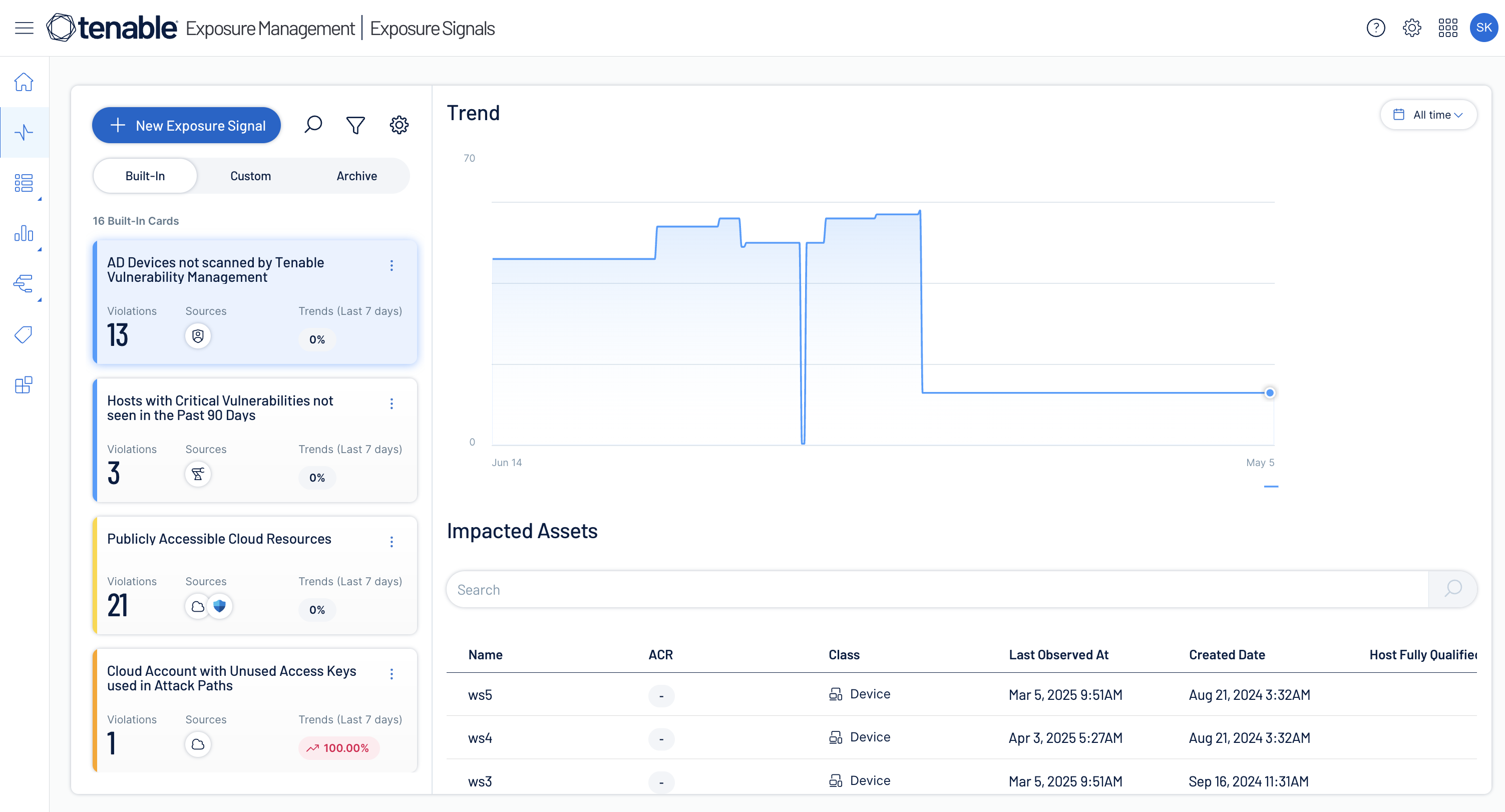Open the Tags icon in sidebar
Viewport: 1505px width, 812px height.
tap(24, 334)
